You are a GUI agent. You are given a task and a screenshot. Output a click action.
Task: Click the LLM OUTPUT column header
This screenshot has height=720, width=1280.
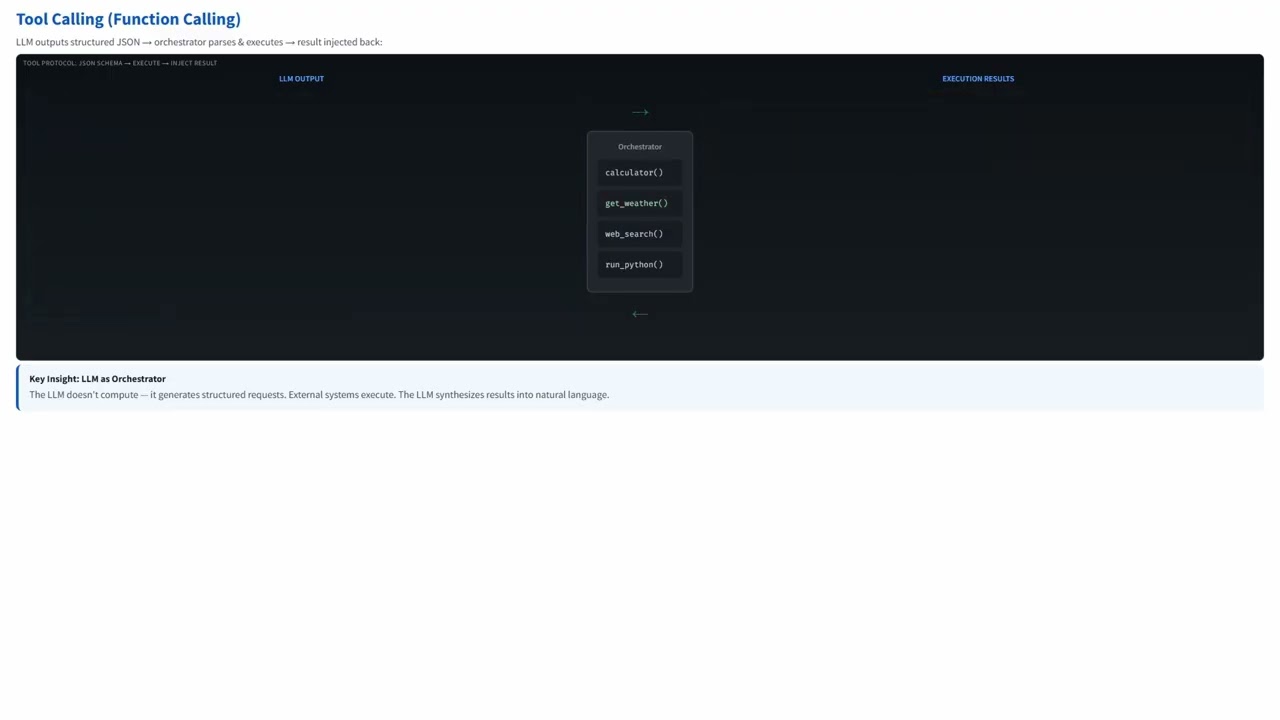click(301, 78)
